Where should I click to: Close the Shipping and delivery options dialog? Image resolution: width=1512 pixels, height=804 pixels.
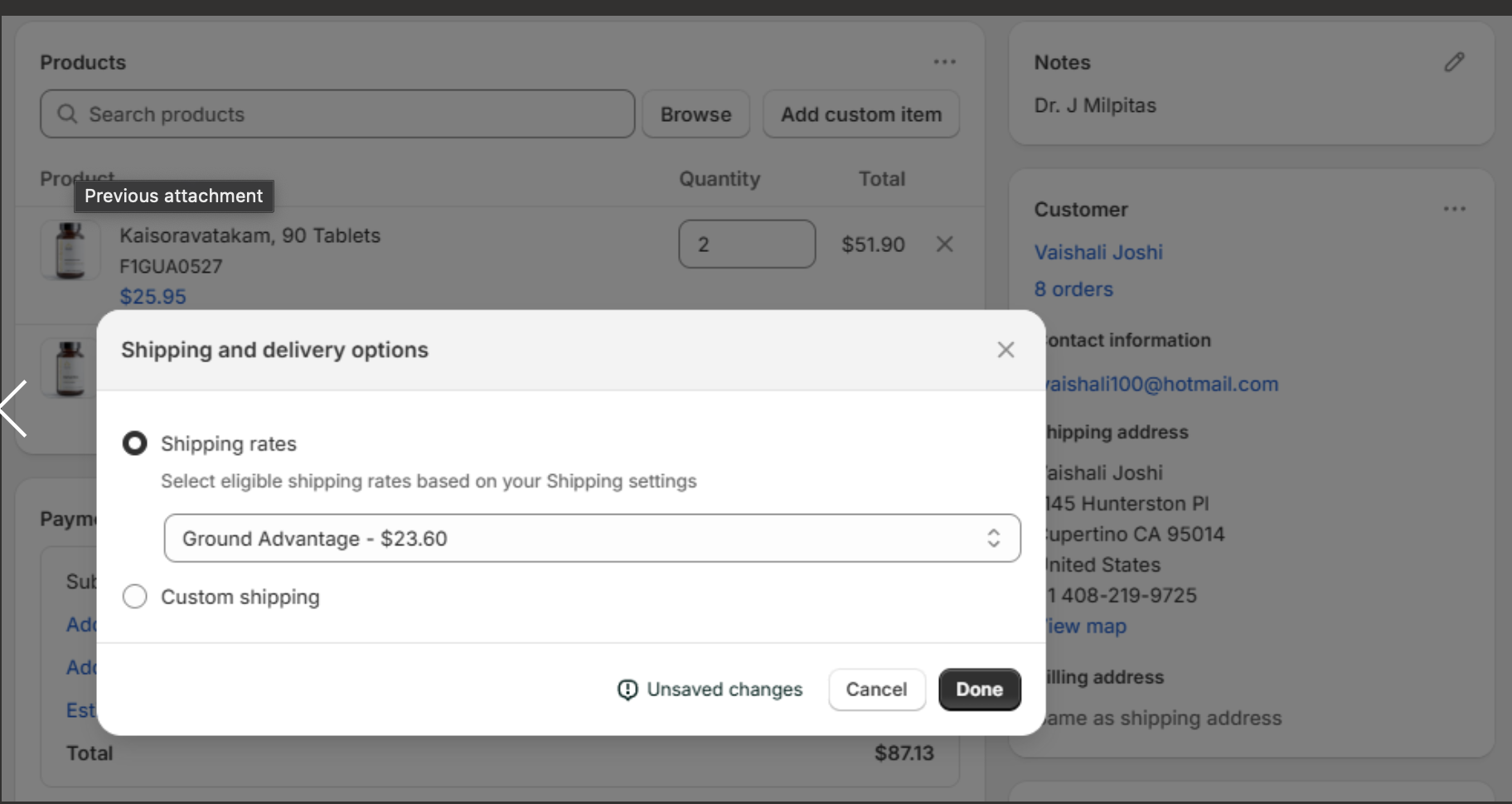click(x=1006, y=350)
